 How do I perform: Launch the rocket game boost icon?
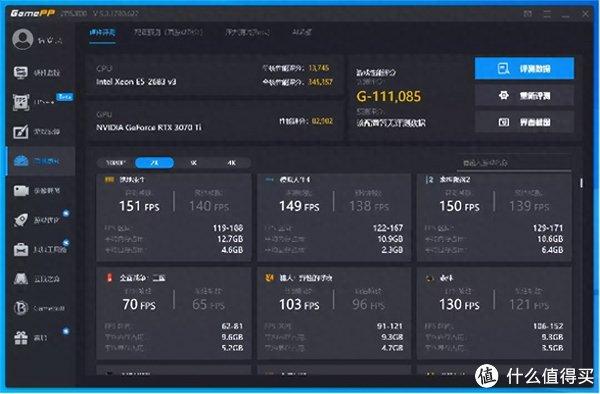click(21, 220)
